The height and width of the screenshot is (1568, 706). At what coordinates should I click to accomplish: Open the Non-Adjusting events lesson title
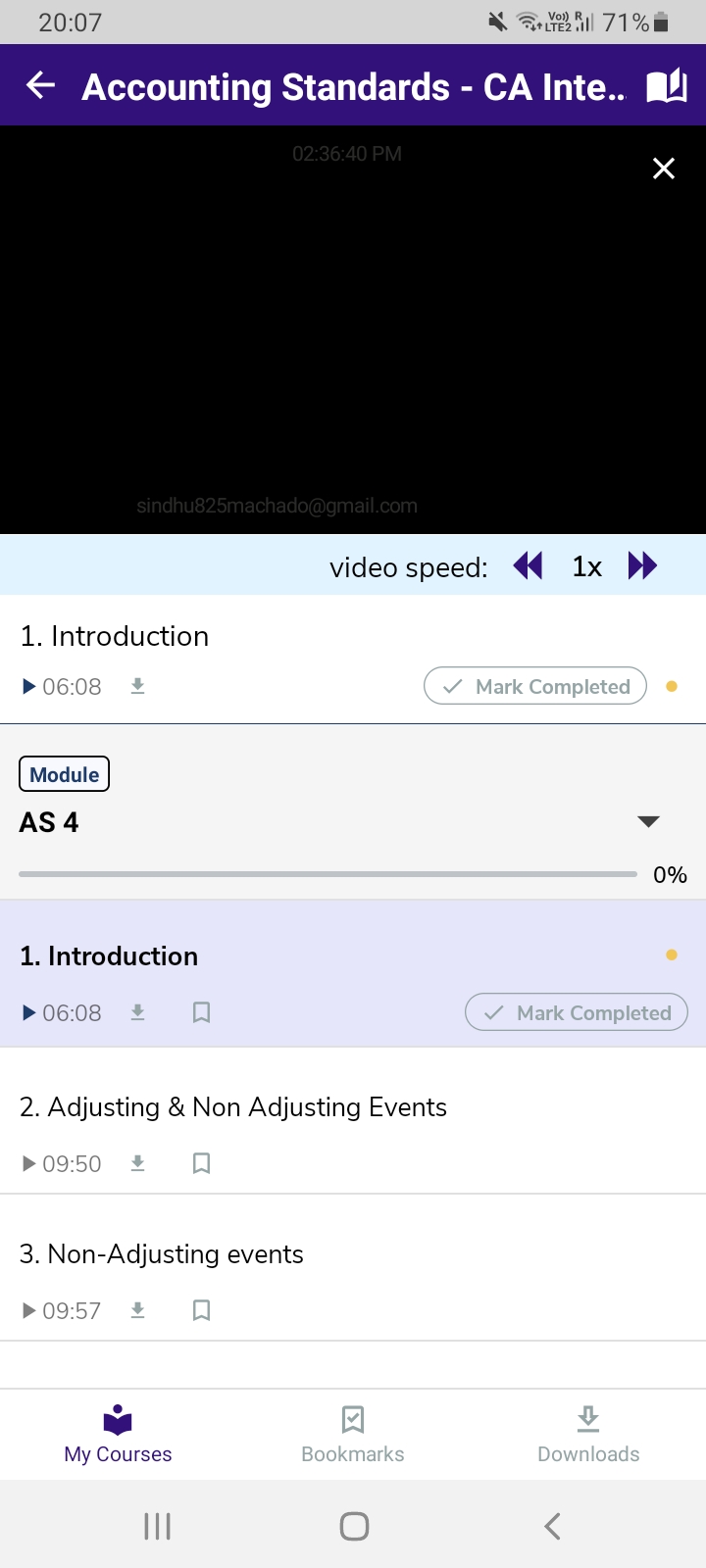(162, 1254)
